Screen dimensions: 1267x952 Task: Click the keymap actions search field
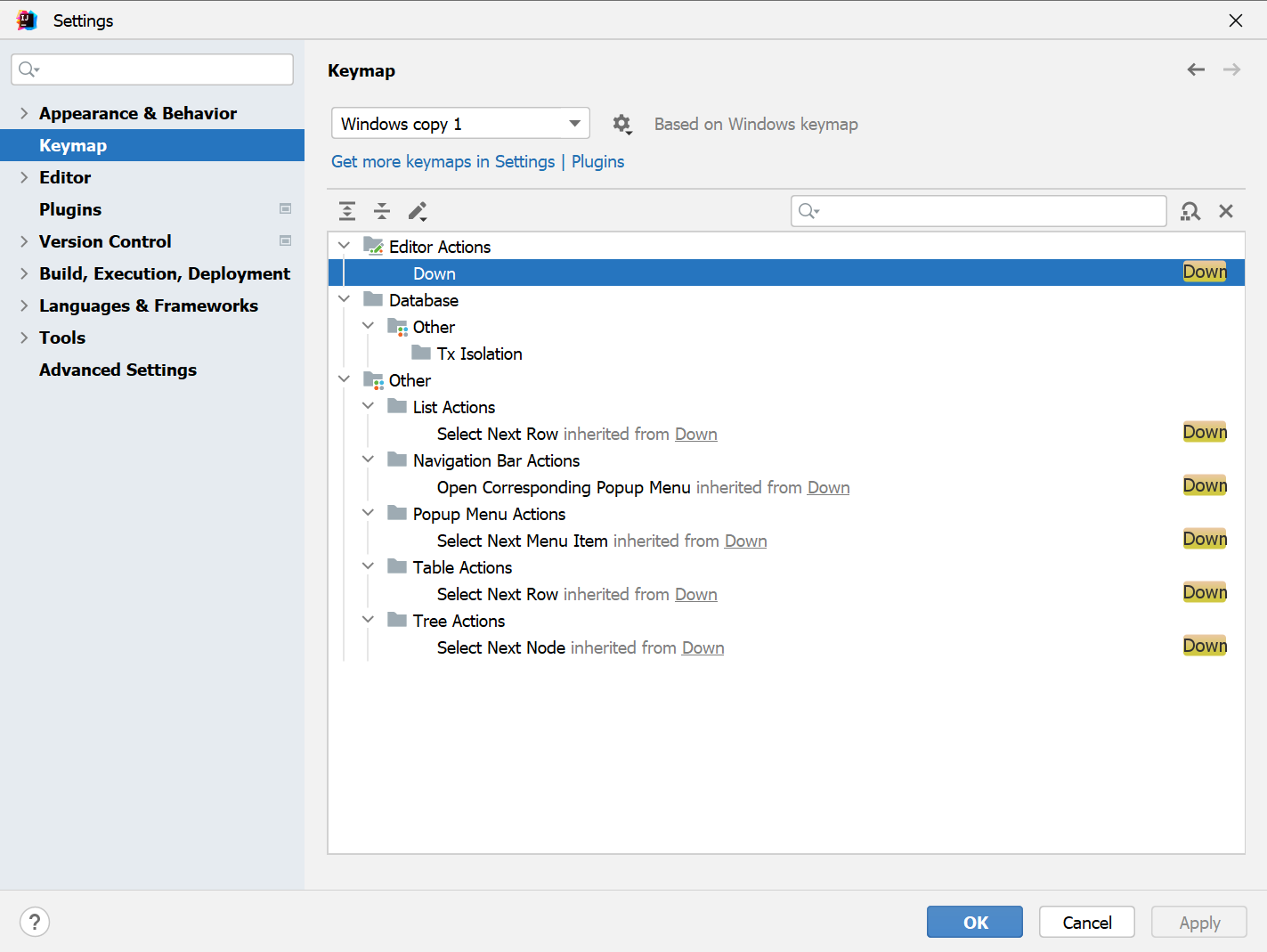click(979, 211)
